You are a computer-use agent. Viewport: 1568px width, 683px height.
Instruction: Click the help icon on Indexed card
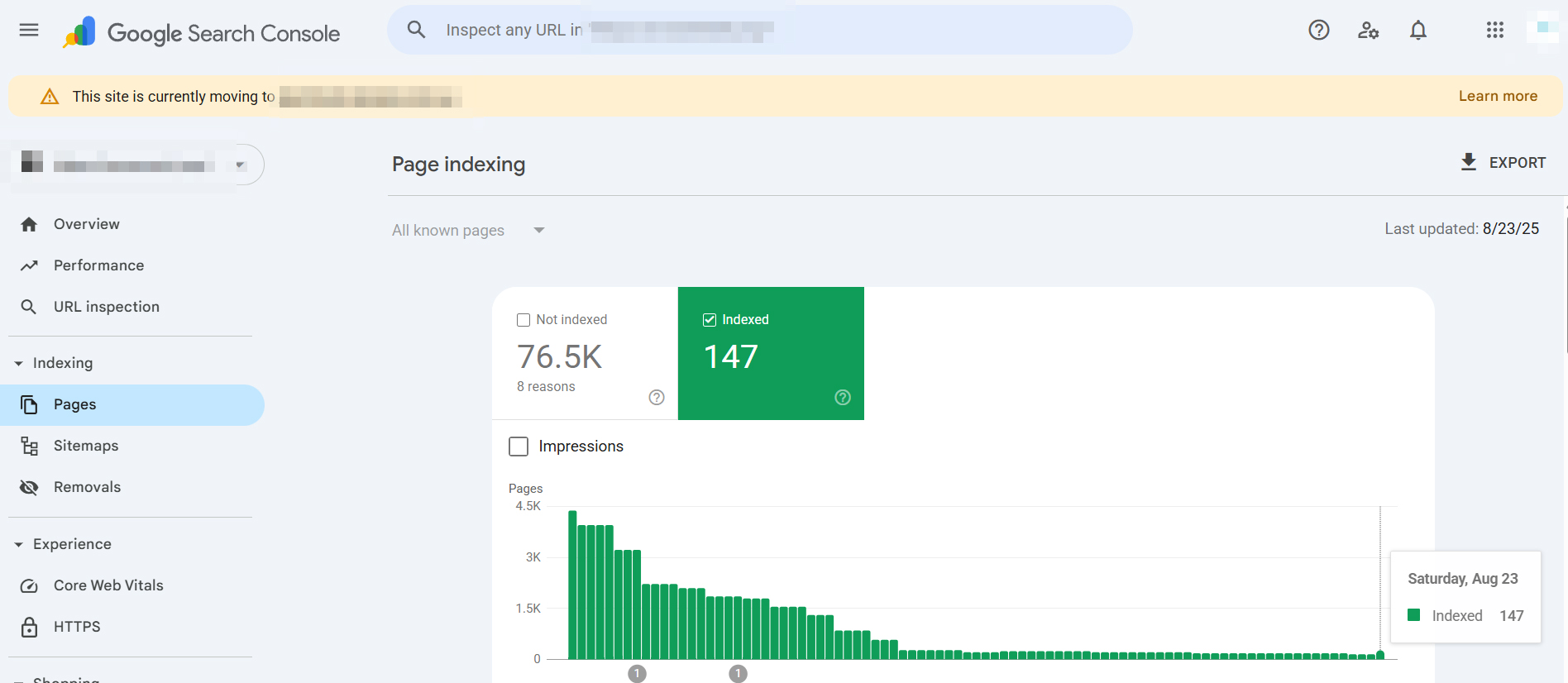click(843, 398)
